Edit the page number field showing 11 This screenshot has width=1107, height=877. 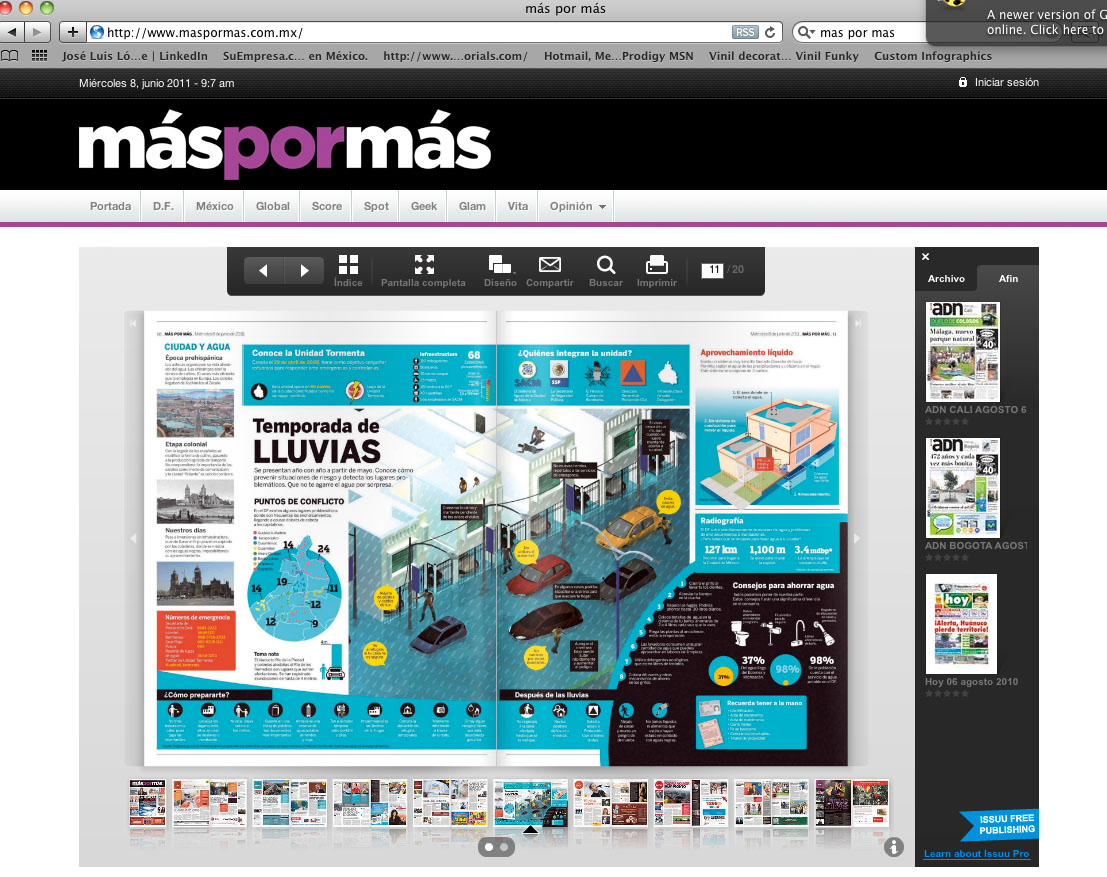click(712, 270)
